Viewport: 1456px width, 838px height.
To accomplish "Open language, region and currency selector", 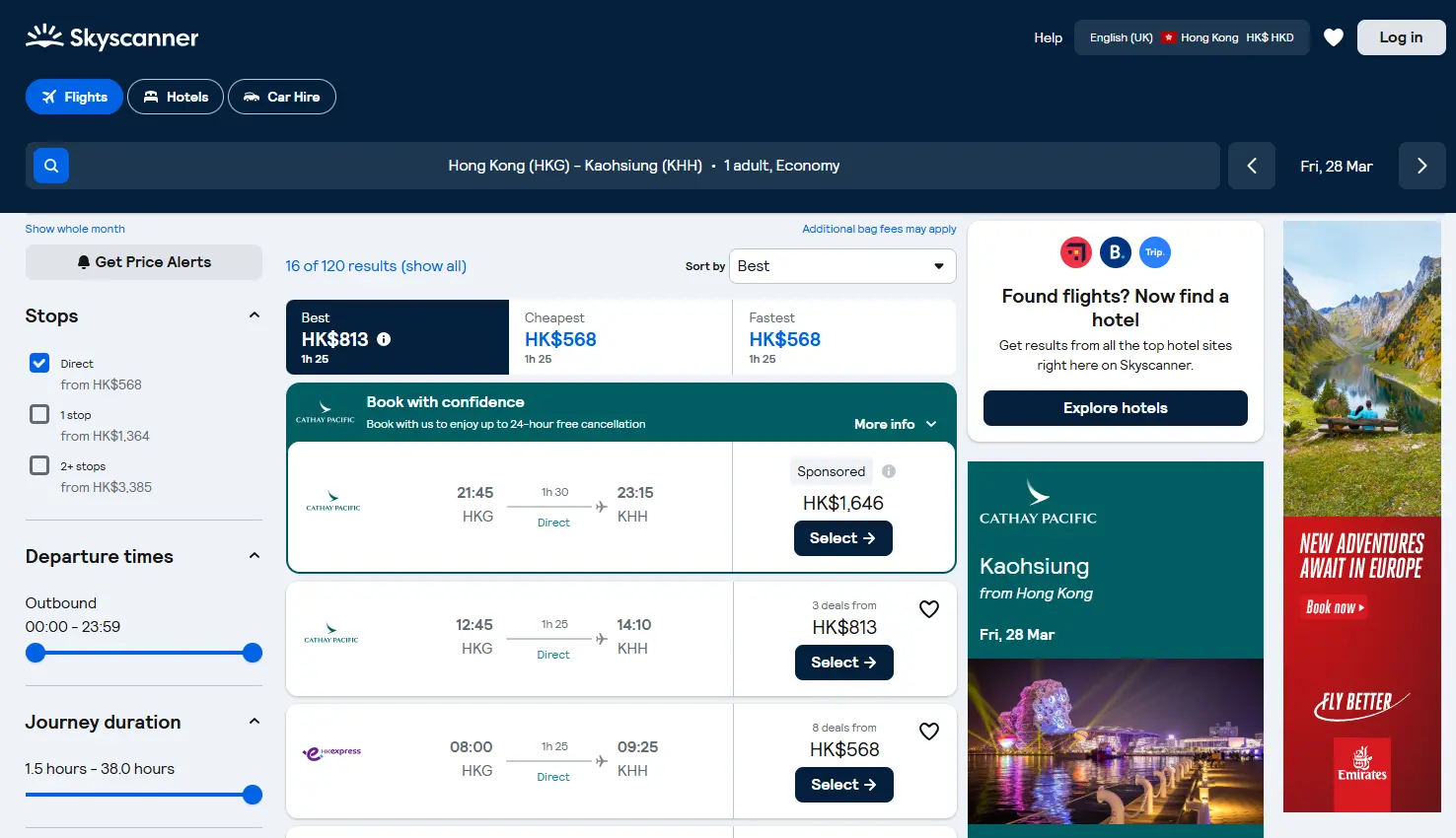I will 1192,37.
